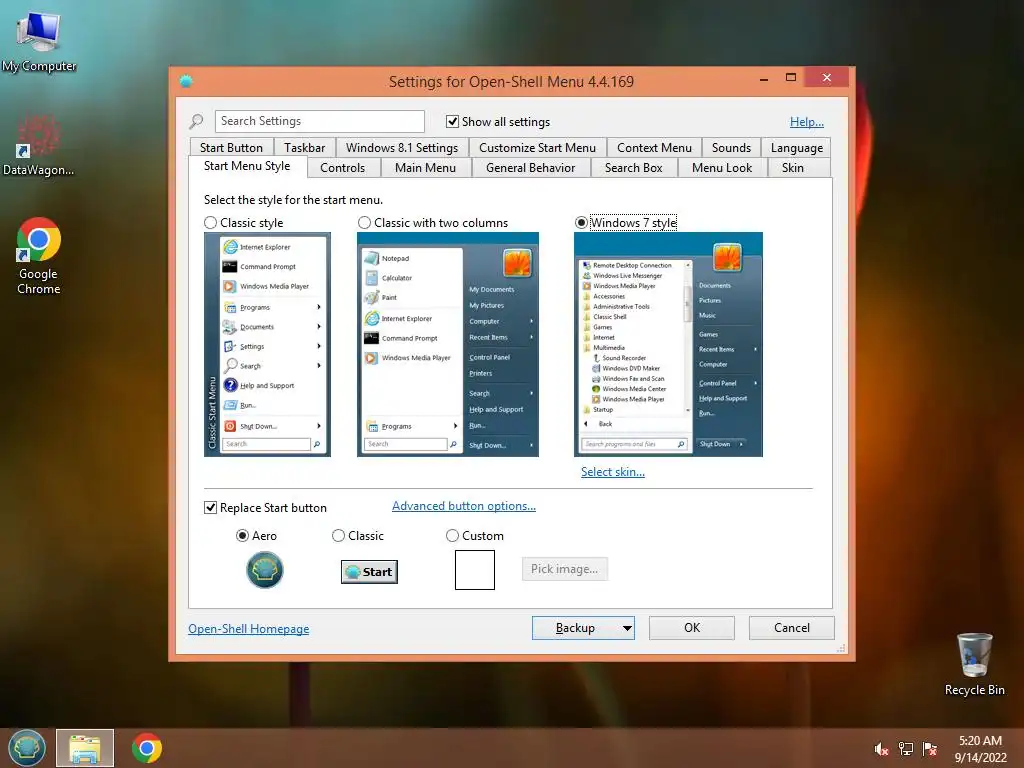Open the Search Box tab
The image size is (1024, 768).
pyautogui.click(x=633, y=168)
